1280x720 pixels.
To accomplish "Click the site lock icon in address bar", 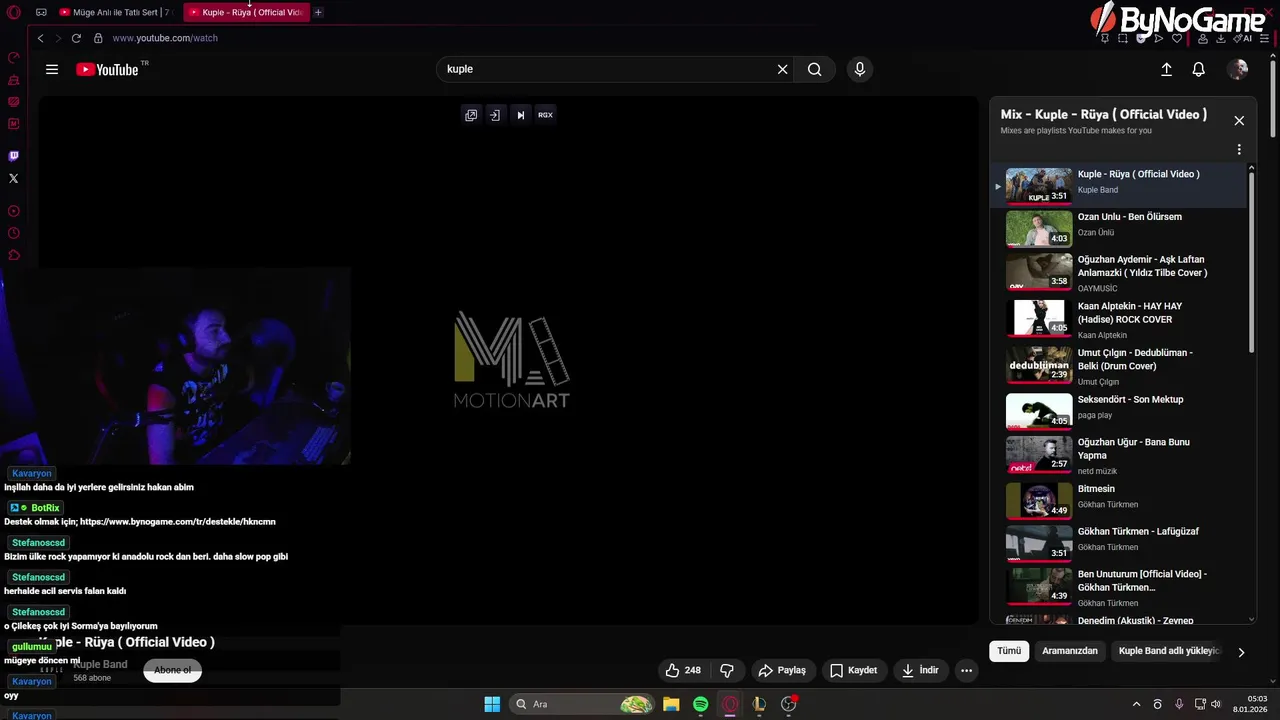I will click(98, 38).
